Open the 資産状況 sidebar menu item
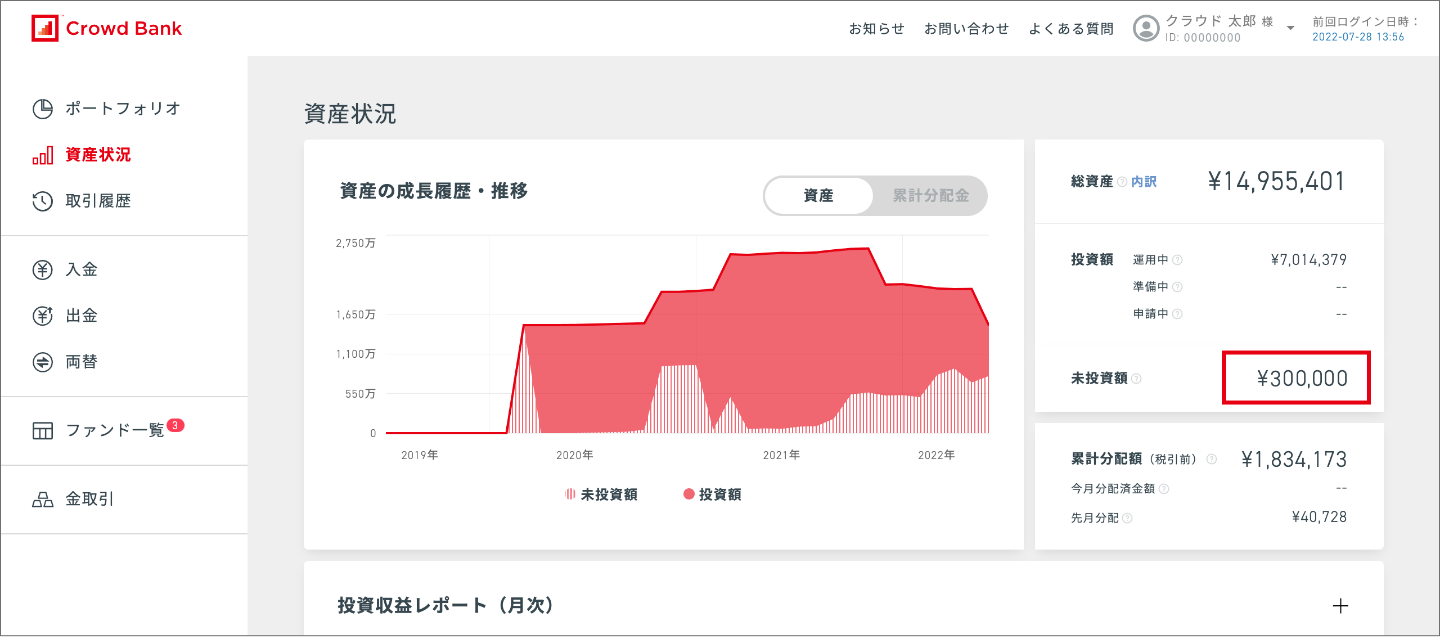The height and width of the screenshot is (637, 1440). click(98, 155)
